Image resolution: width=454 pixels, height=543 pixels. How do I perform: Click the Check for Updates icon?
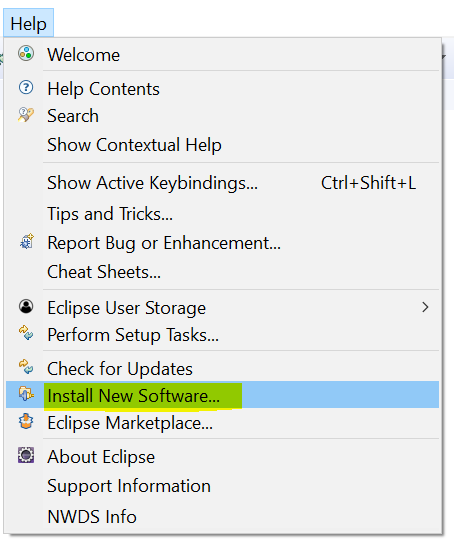point(26,367)
